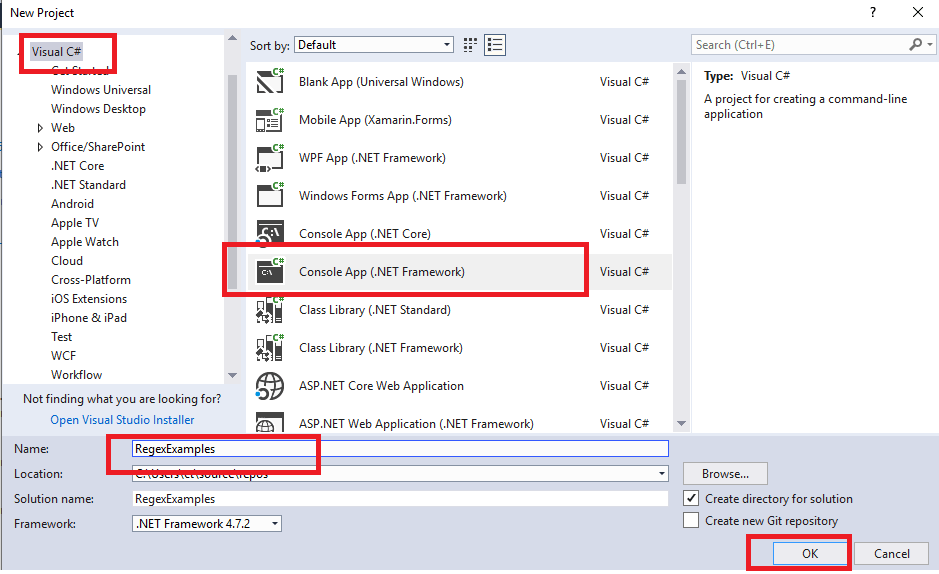The image size is (939, 574).
Task: Click the Class Library (.NET Standard) icon
Action: 269,309
